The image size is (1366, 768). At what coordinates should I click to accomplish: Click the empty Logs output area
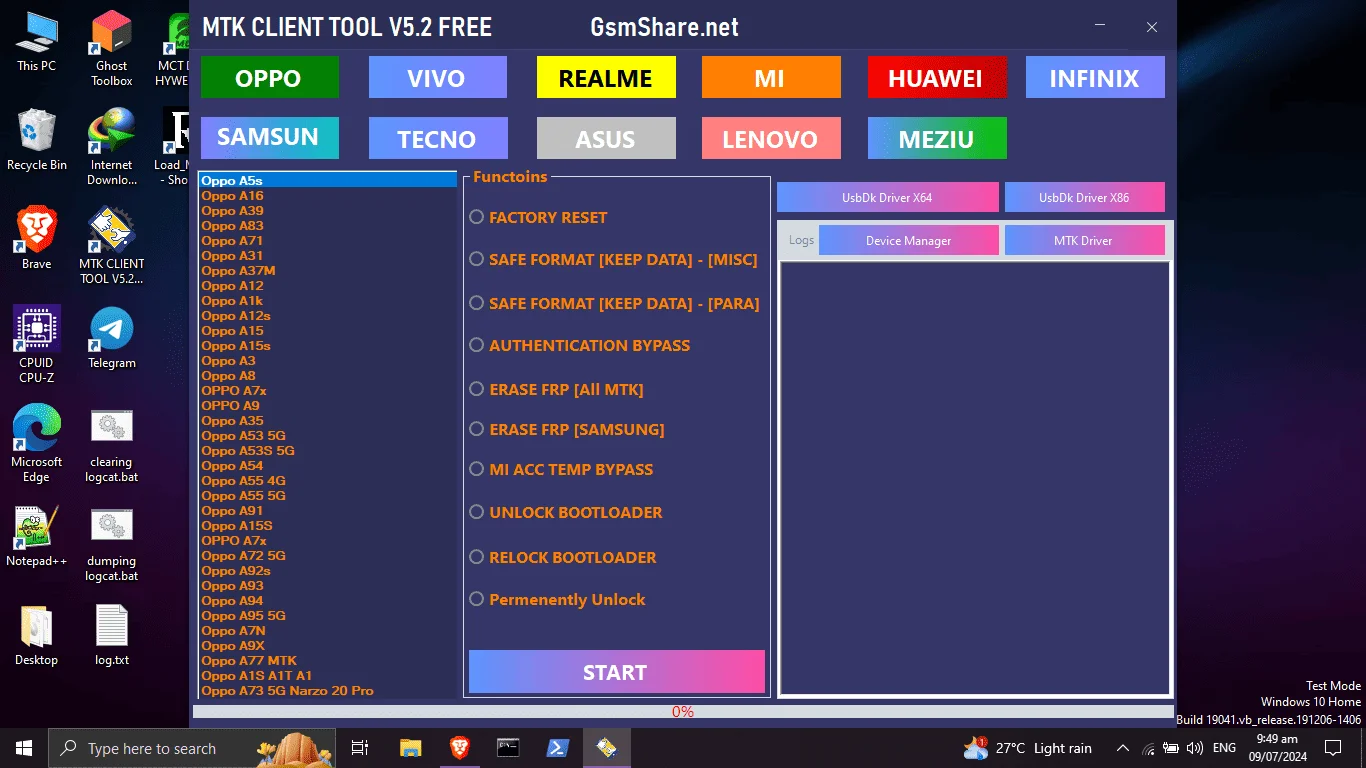(975, 478)
